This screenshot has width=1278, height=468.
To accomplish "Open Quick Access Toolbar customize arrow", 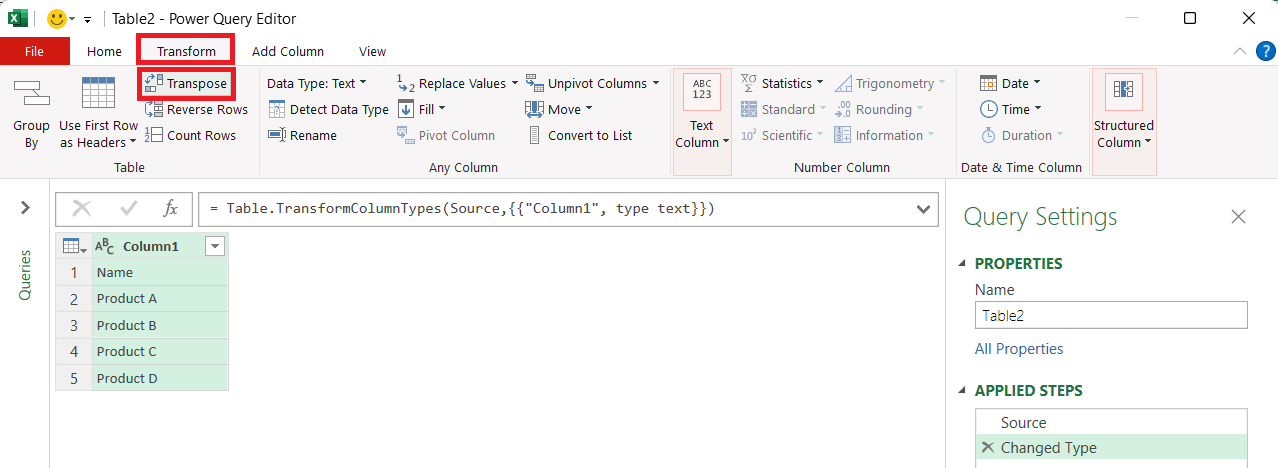I will click(x=87, y=19).
